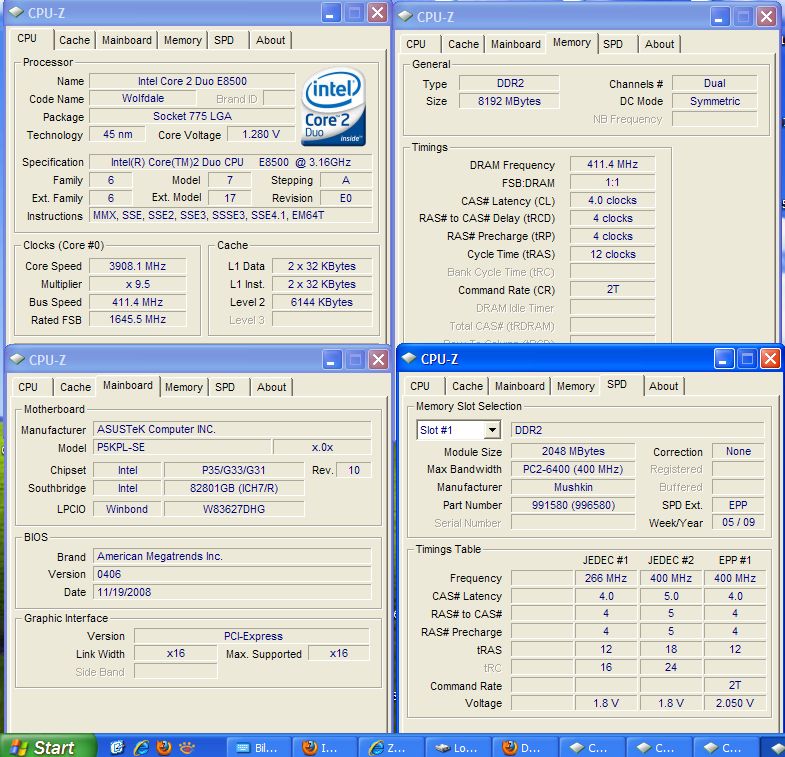Open Mainboard tab in the SPD window

(520, 386)
